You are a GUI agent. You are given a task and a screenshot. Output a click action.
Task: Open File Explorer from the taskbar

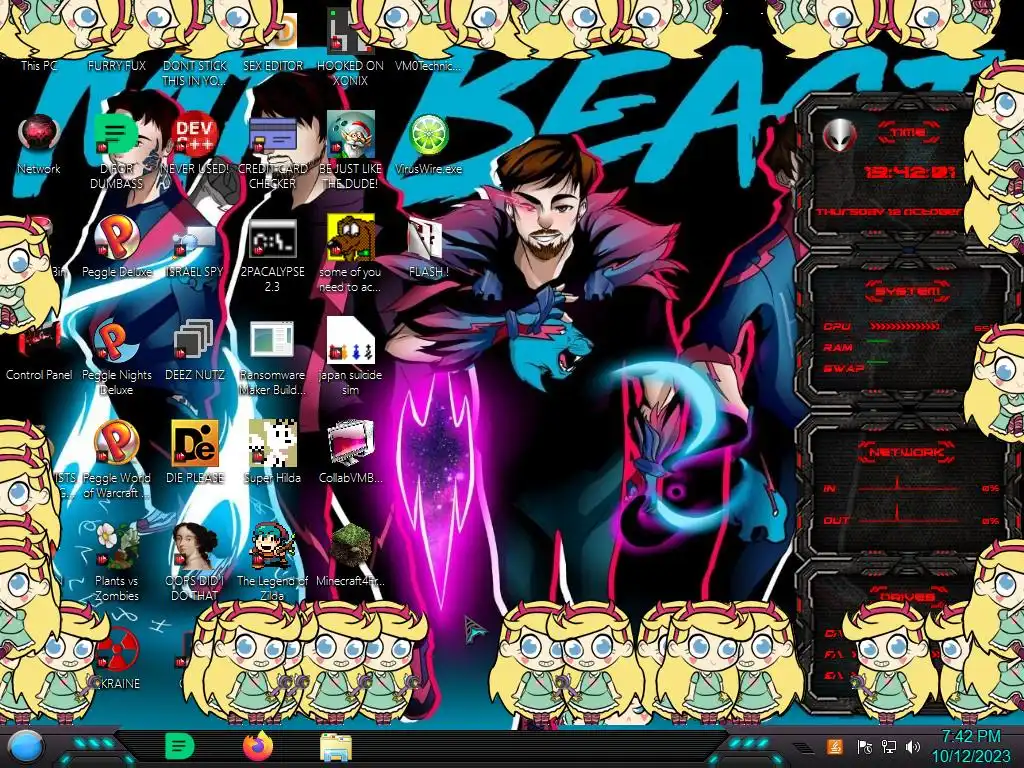(336, 747)
